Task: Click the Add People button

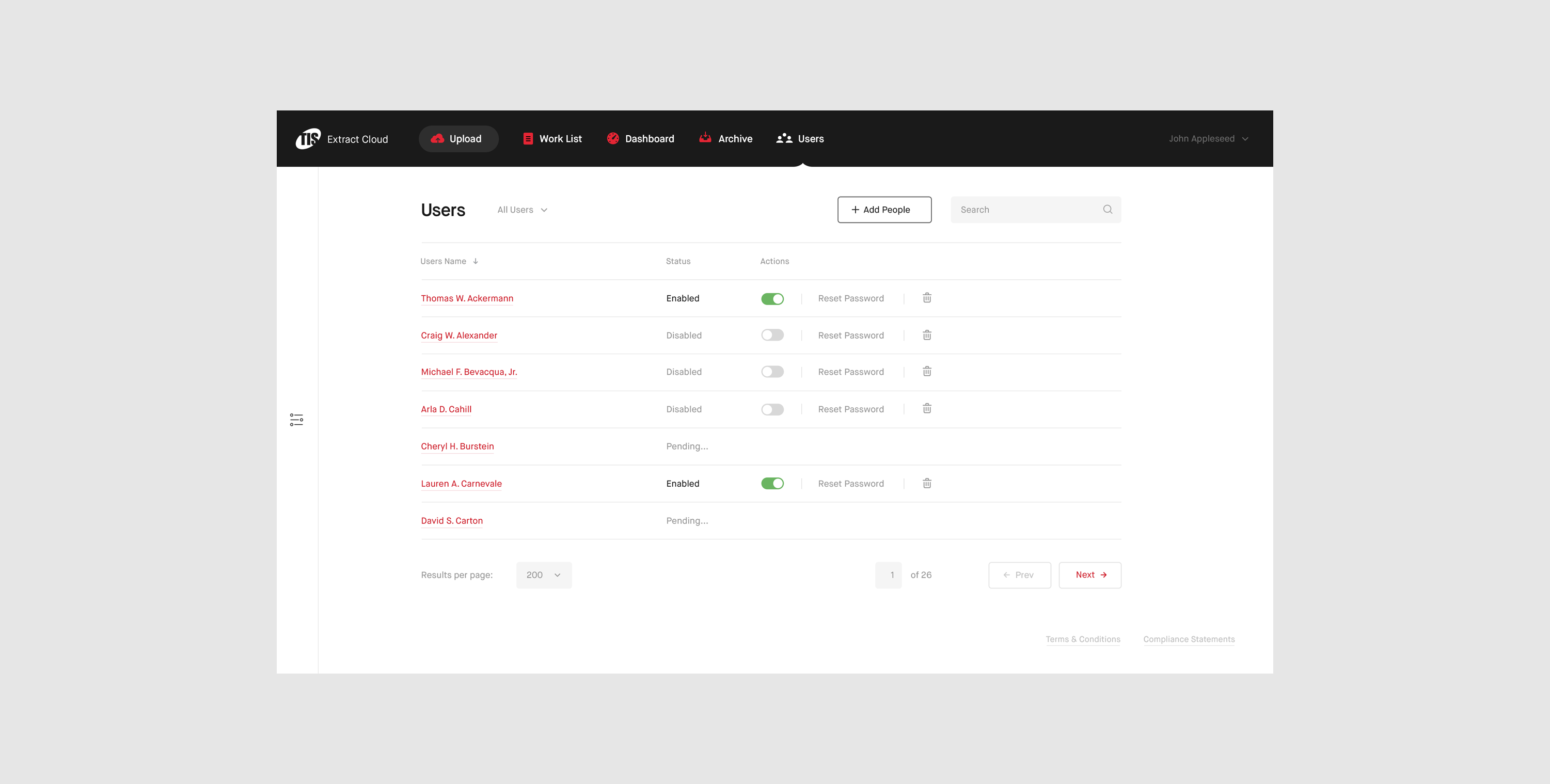Action: coord(884,210)
